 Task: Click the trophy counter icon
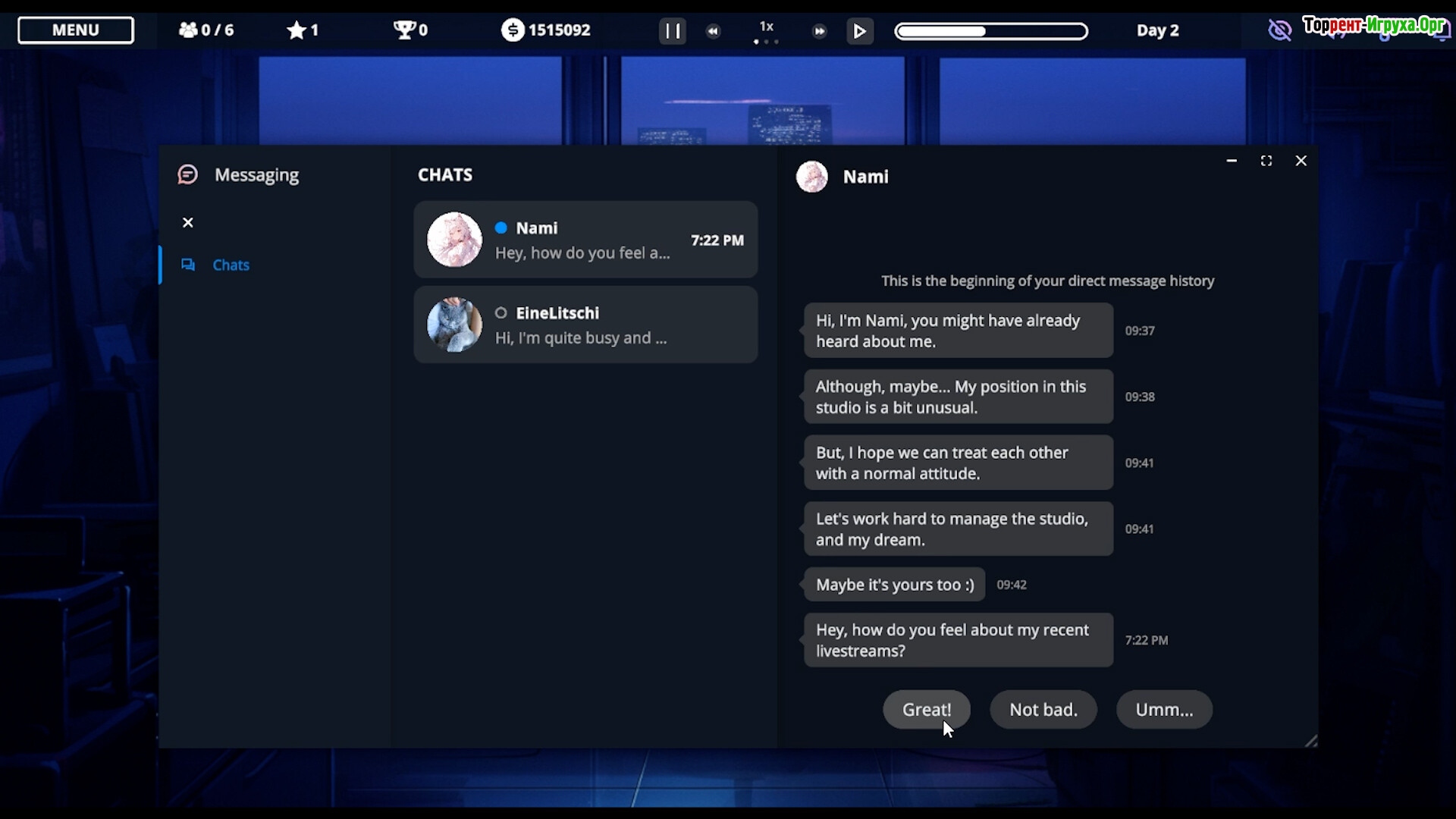click(x=403, y=30)
